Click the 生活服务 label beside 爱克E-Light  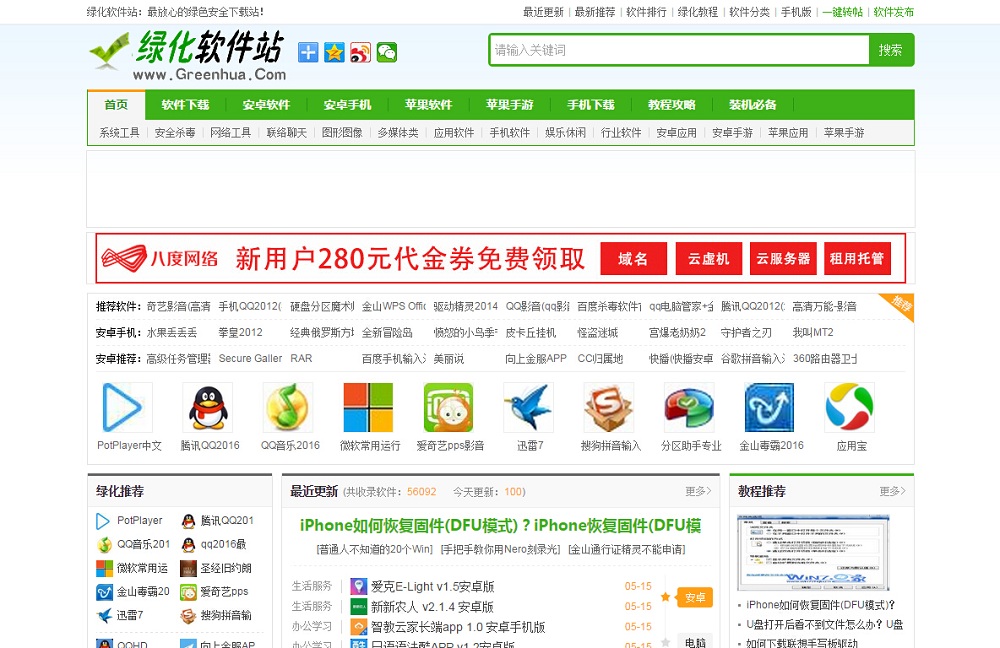pyautogui.click(x=312, y=586)
